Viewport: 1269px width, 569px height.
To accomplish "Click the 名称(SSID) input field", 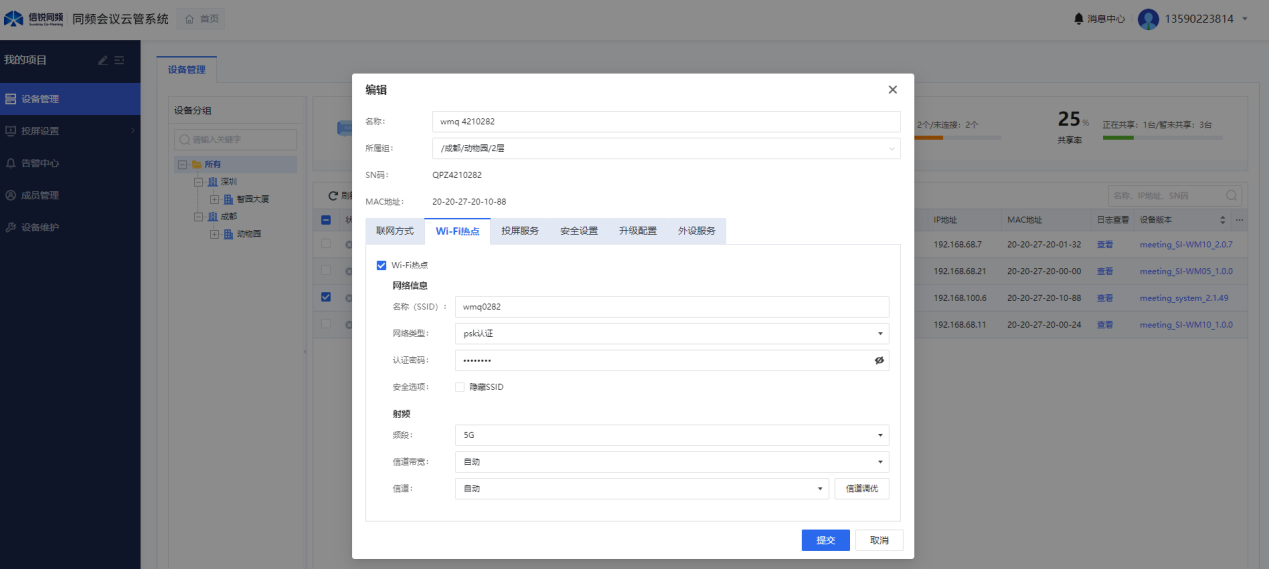I will [x=671, y=307].
